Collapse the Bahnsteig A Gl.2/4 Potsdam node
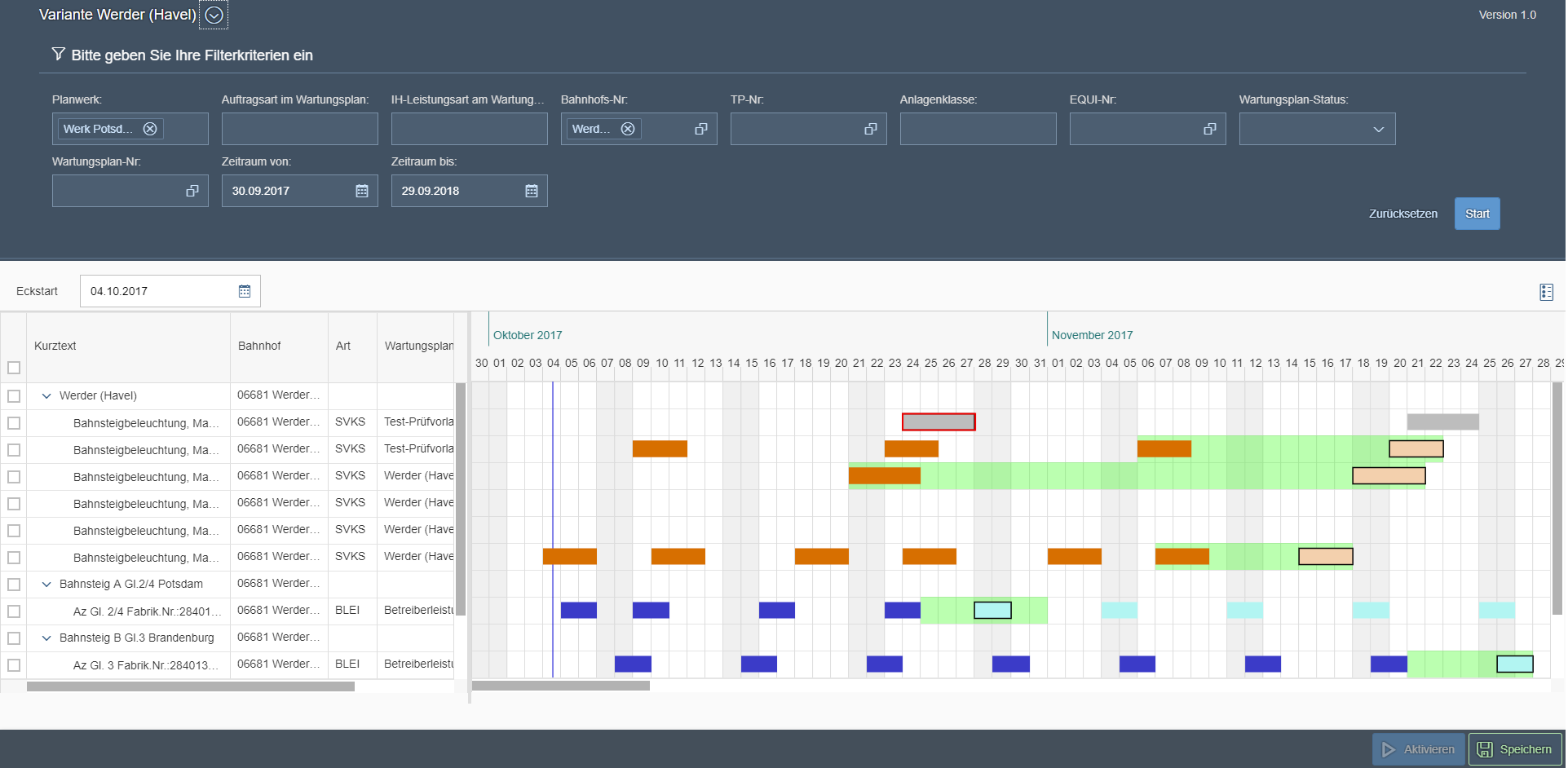The image size is (1568, 768). pos(46,584)
